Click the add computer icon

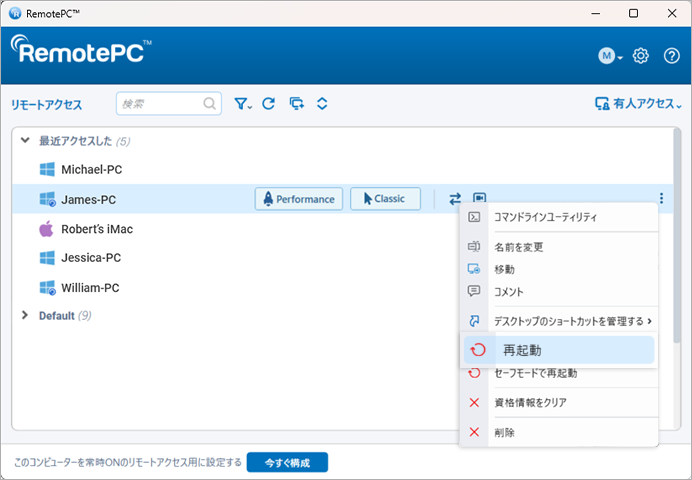(296, 104)
